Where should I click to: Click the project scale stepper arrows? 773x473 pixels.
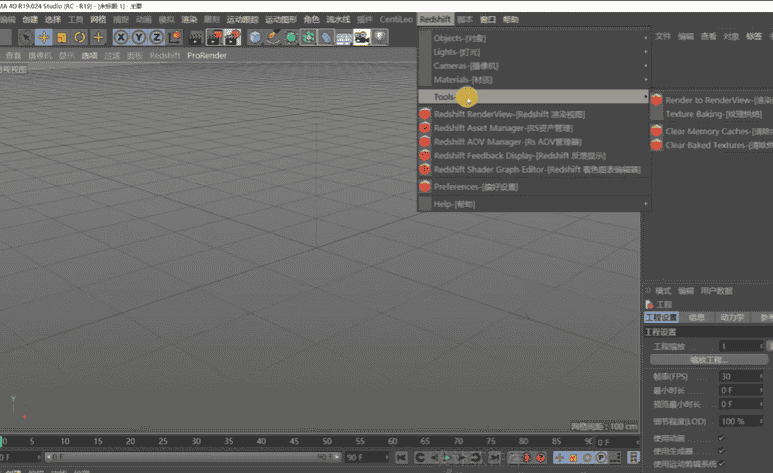(x=761, y=346)
